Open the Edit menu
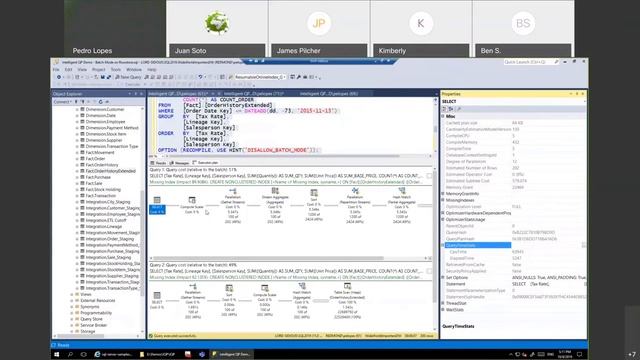640x360 pixels. click(69, 70)
